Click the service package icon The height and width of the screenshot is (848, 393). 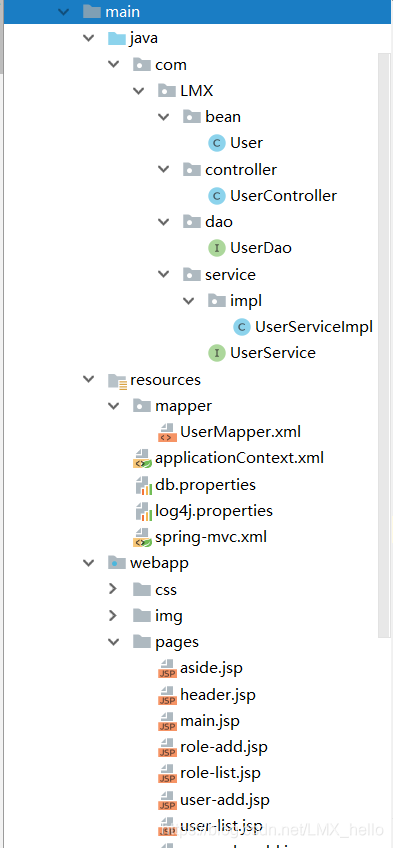click(x=192, y=275)
